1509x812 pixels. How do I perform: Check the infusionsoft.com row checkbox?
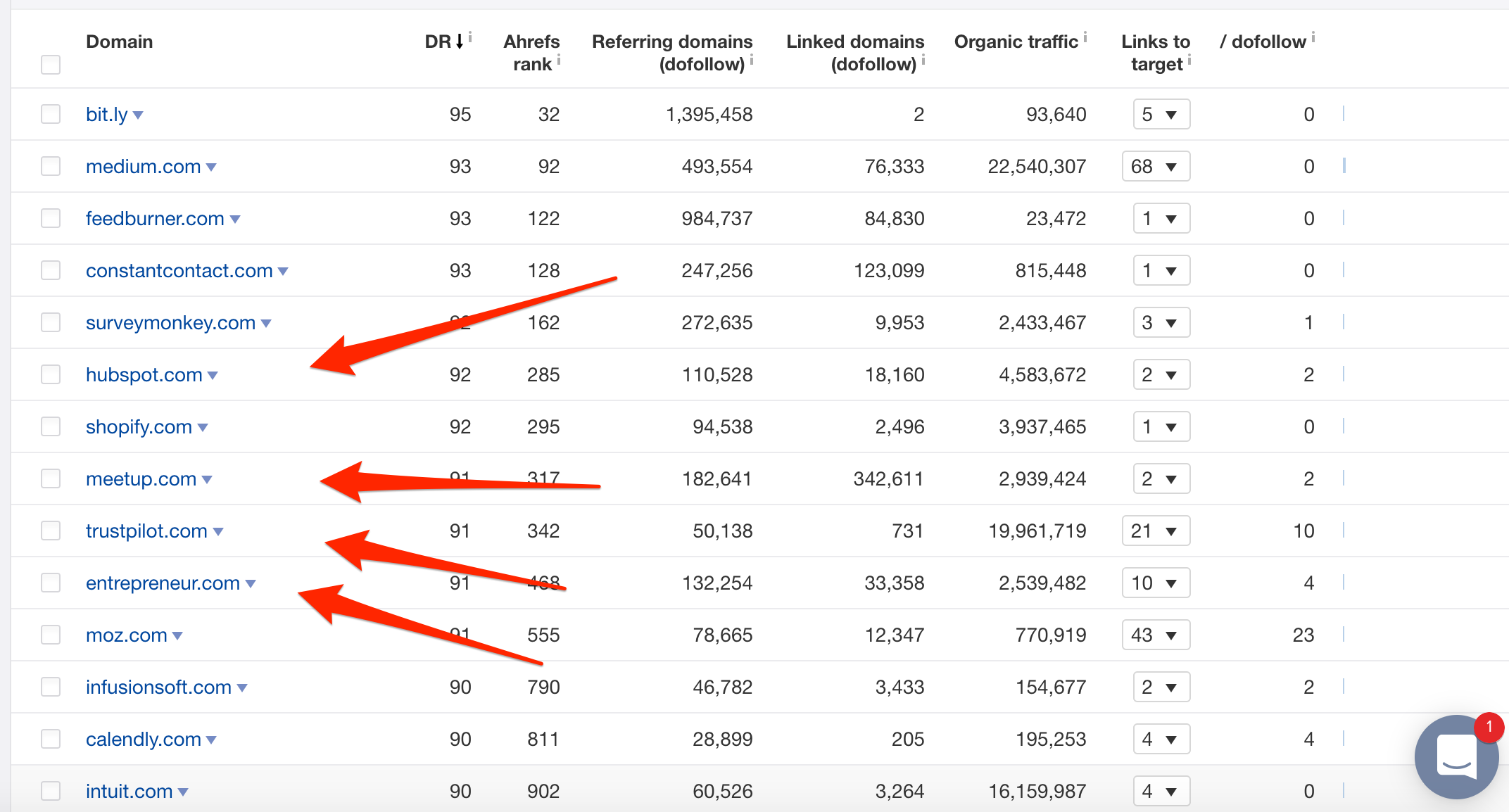(x=51, y=687)
